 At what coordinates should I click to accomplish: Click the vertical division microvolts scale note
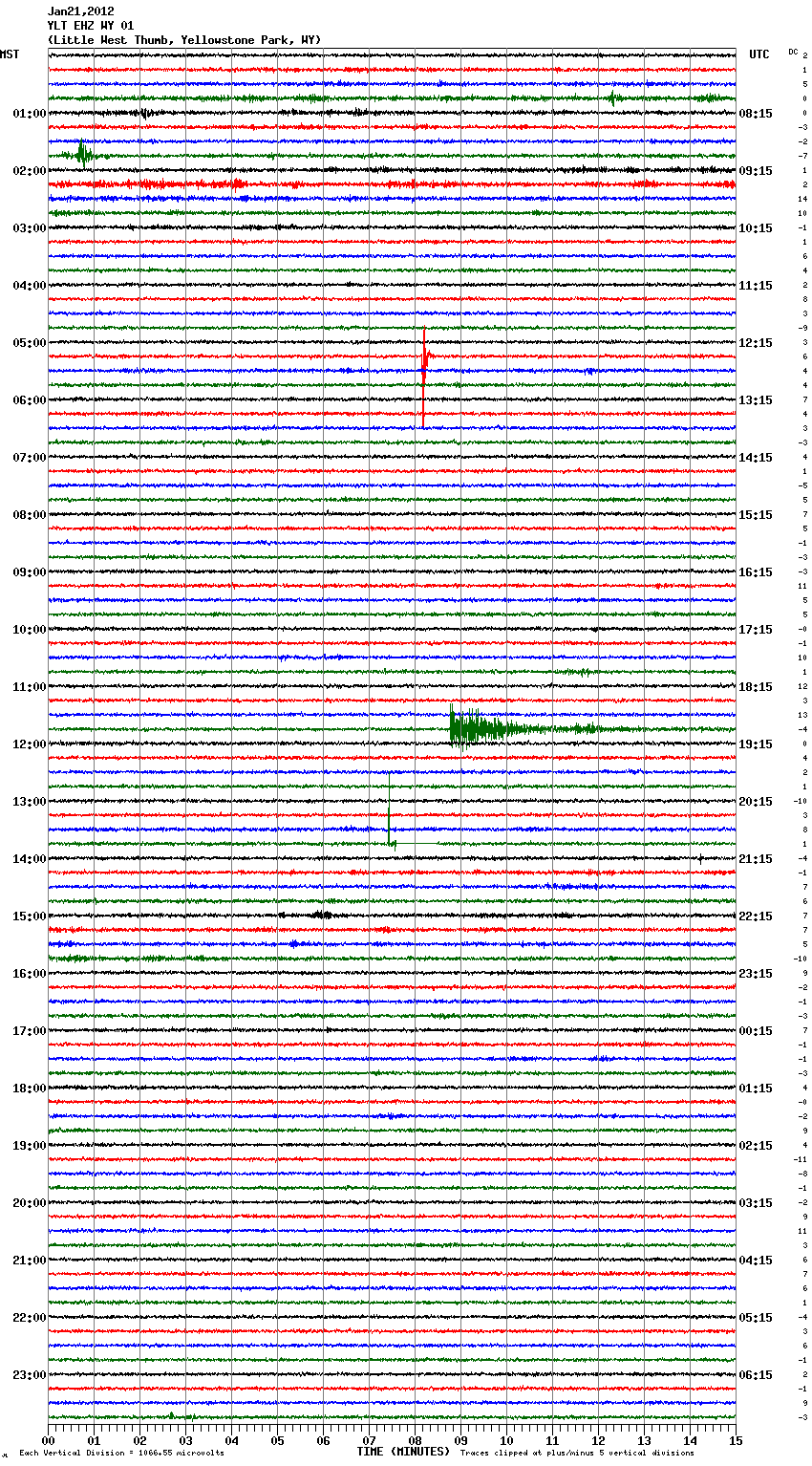(122, 1453)
